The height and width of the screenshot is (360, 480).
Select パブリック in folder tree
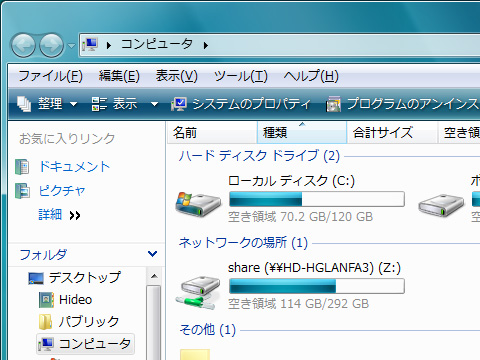[89, 321]
